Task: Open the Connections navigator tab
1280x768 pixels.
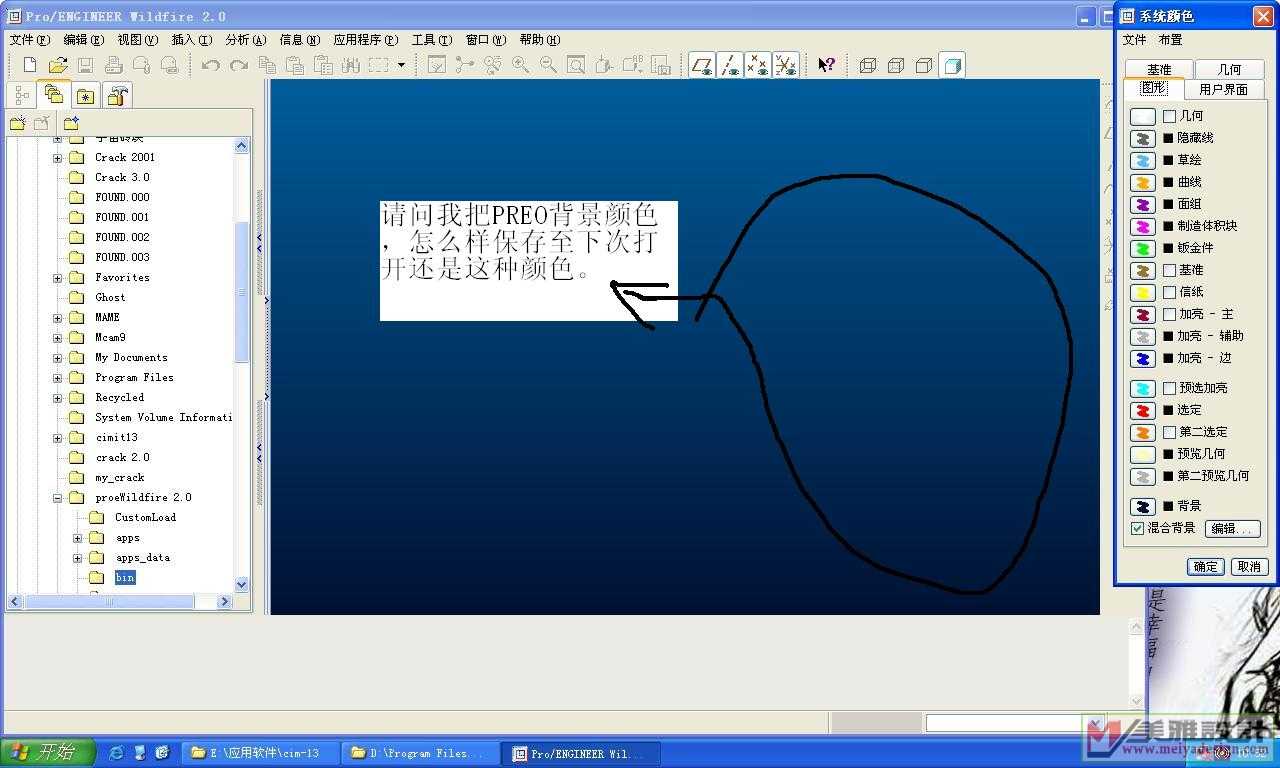Action: (118, 96)
